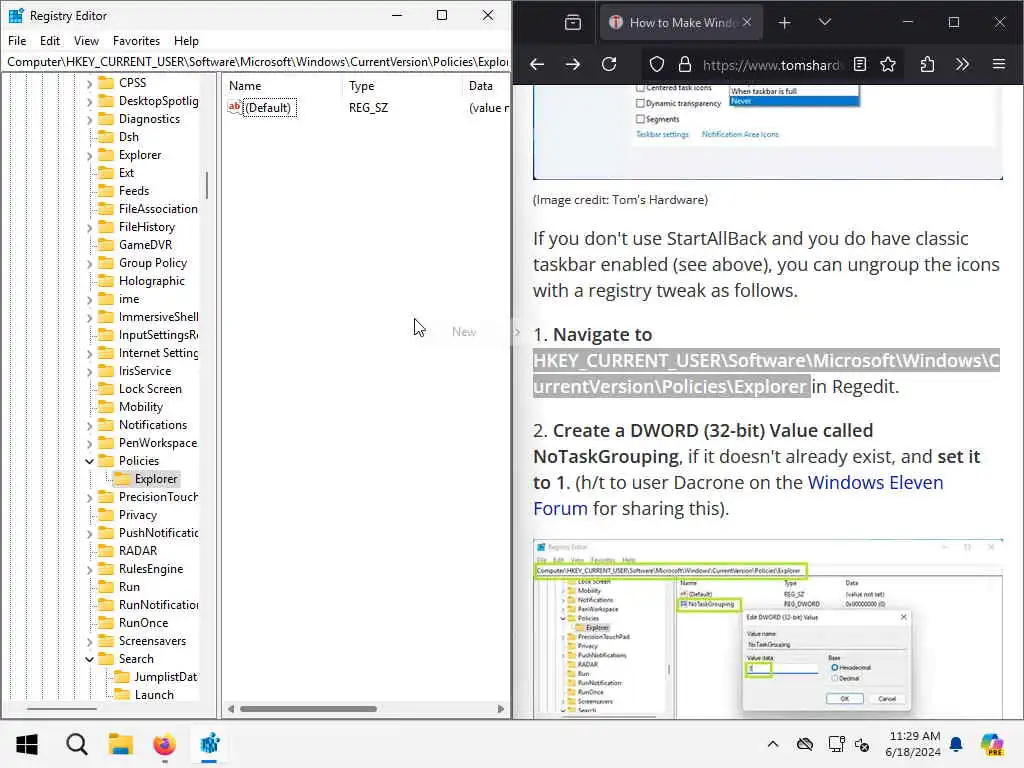Open Firefox extensions puzzle icon

927,64
